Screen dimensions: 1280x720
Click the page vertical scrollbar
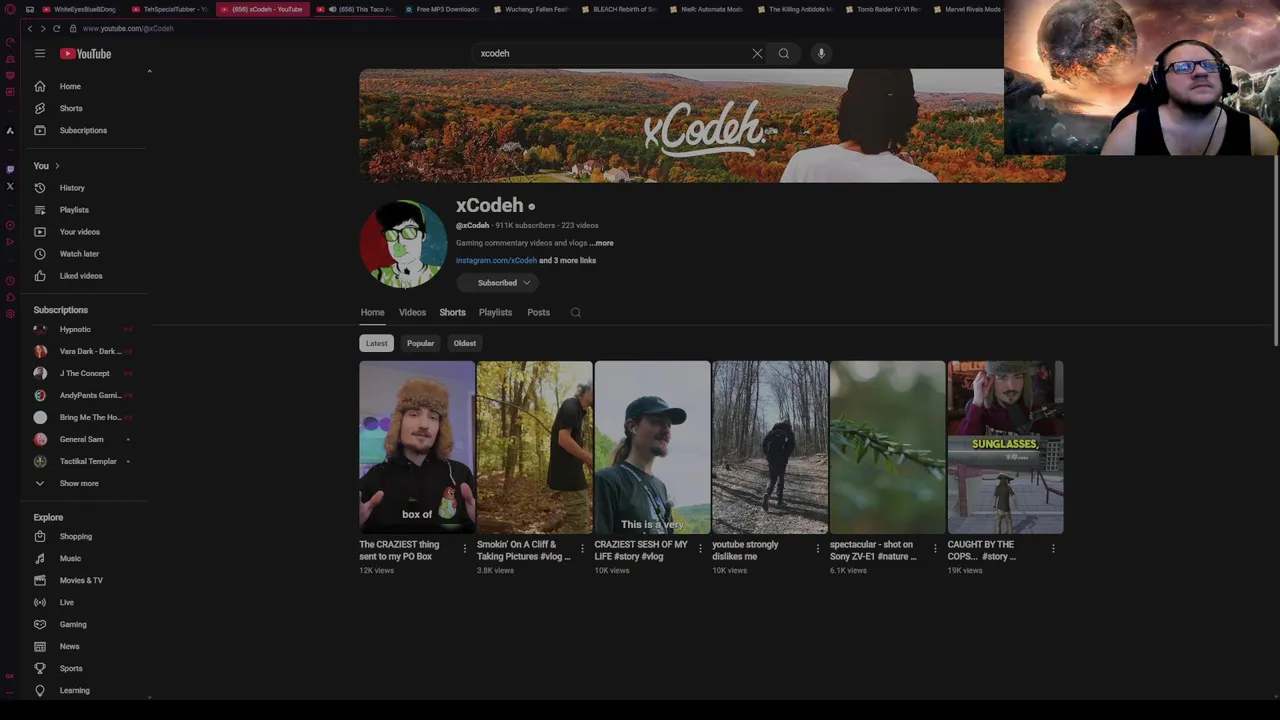point(1276,250)
